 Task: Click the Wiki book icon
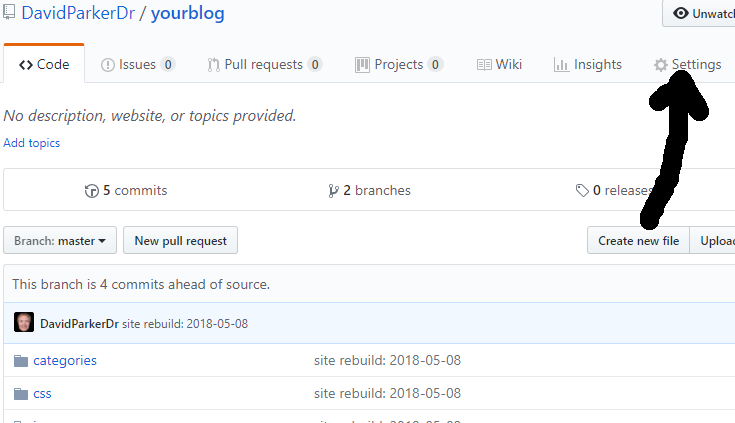[484, 65]
